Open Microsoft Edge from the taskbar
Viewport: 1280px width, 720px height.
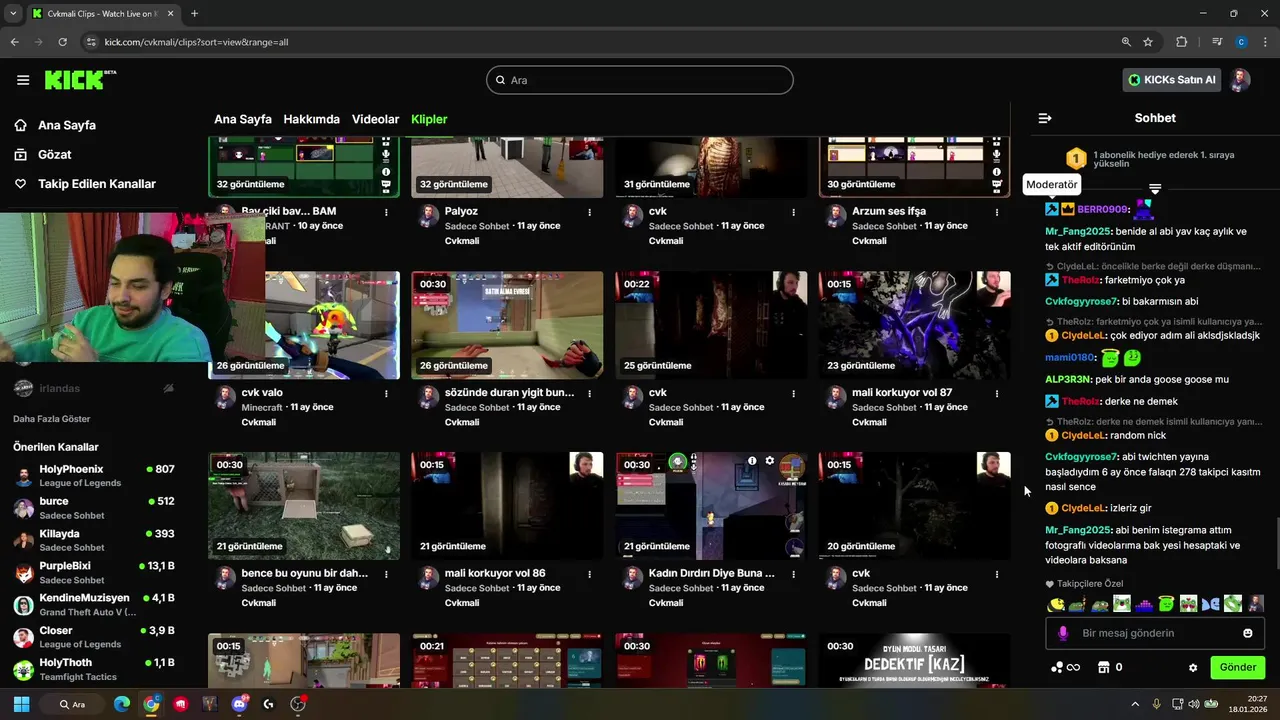[122, 704]
